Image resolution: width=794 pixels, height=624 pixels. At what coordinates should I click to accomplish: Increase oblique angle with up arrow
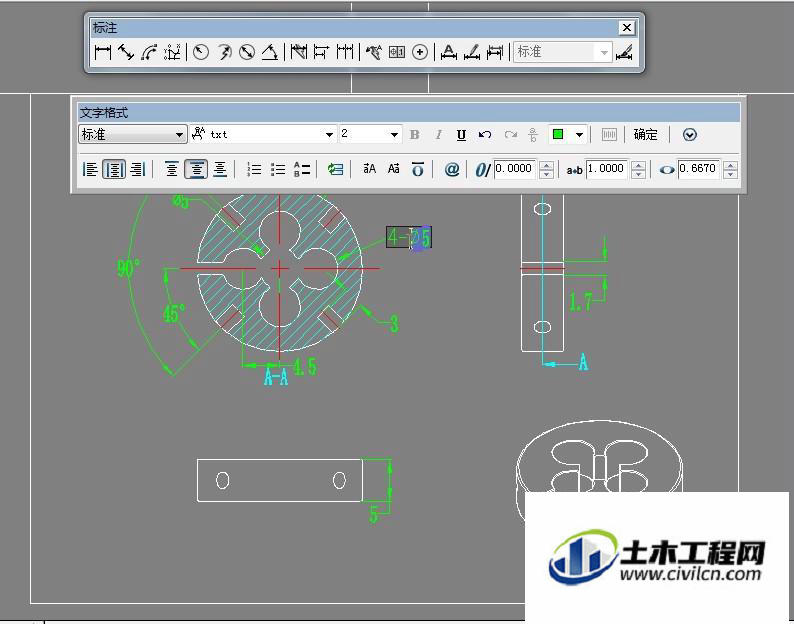(x=546, y=165)
